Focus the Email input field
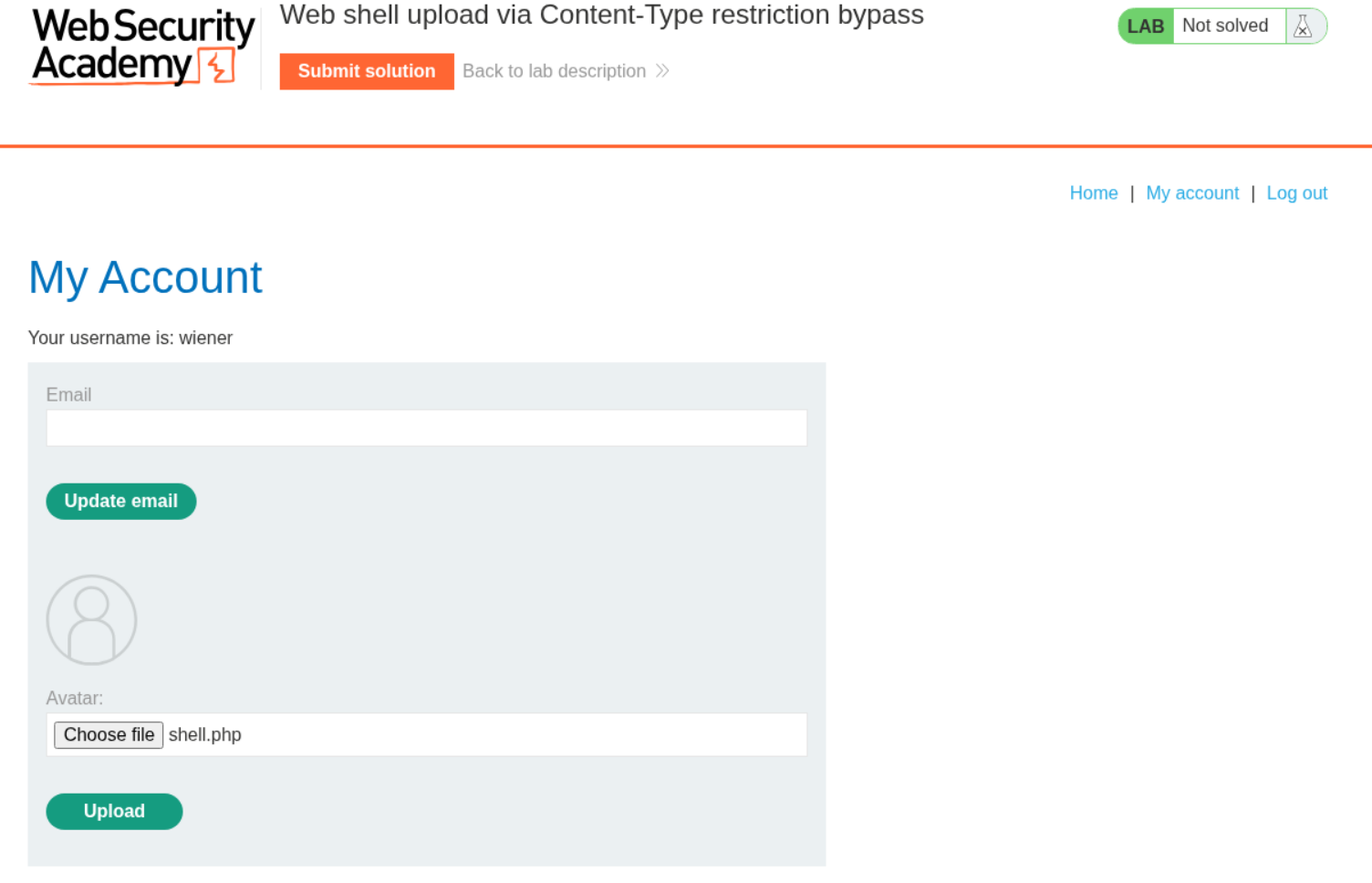Viewport: 1372px width, 883px height. (426, 428)
